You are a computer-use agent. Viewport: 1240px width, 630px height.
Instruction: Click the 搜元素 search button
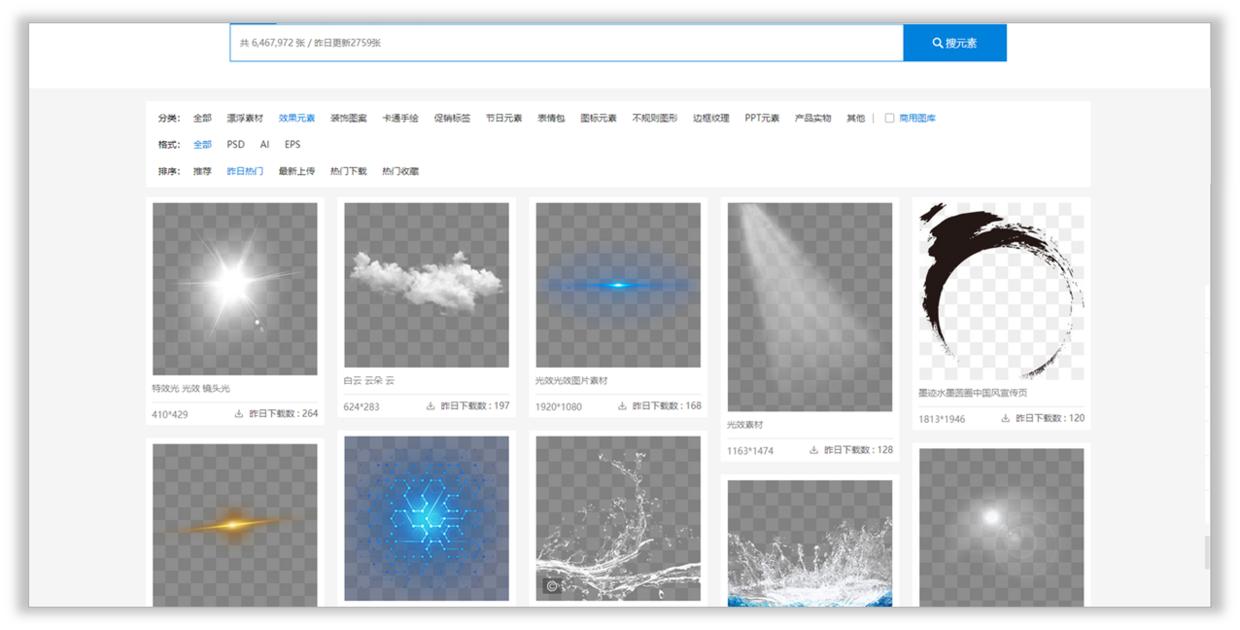point(956,43)
